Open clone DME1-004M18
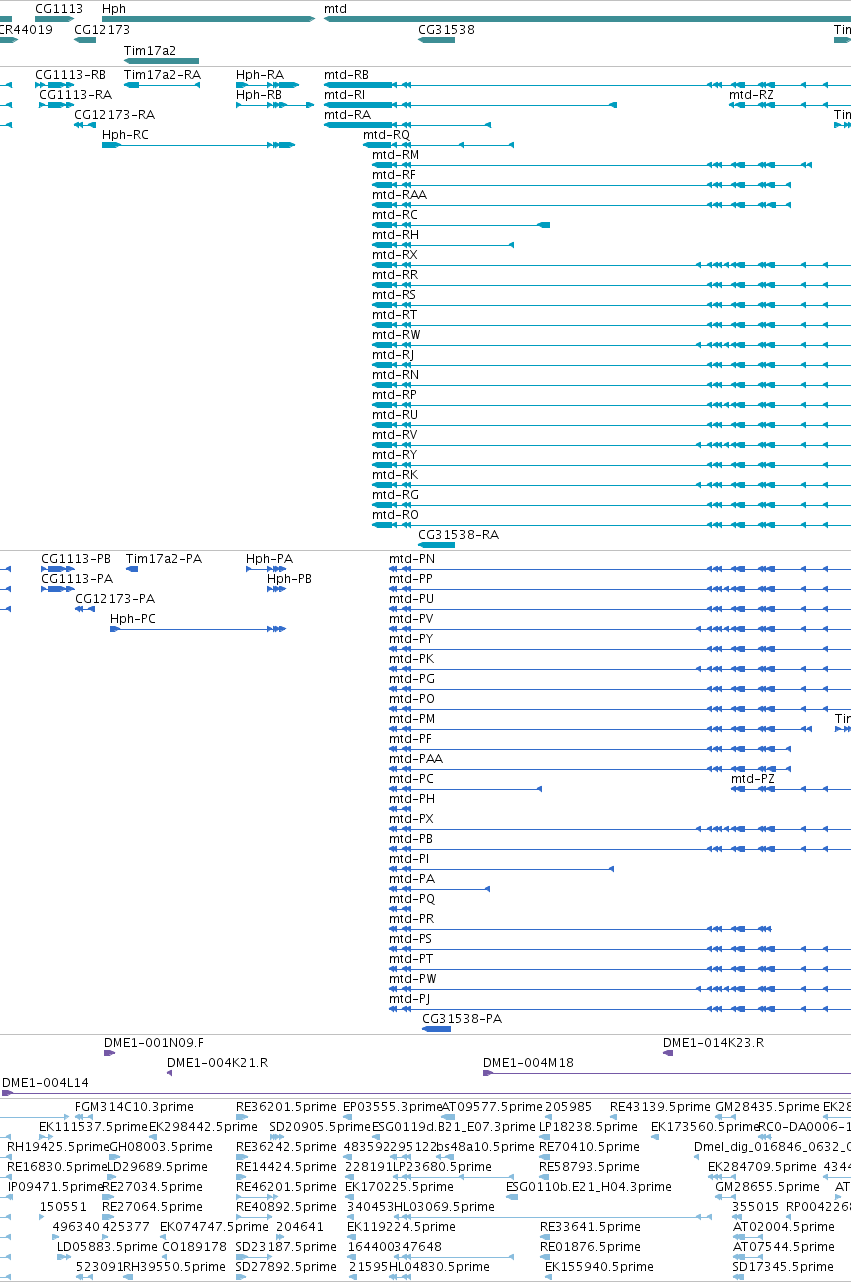Screen dimensions: 851x1282 click(x=528, y=1063)
